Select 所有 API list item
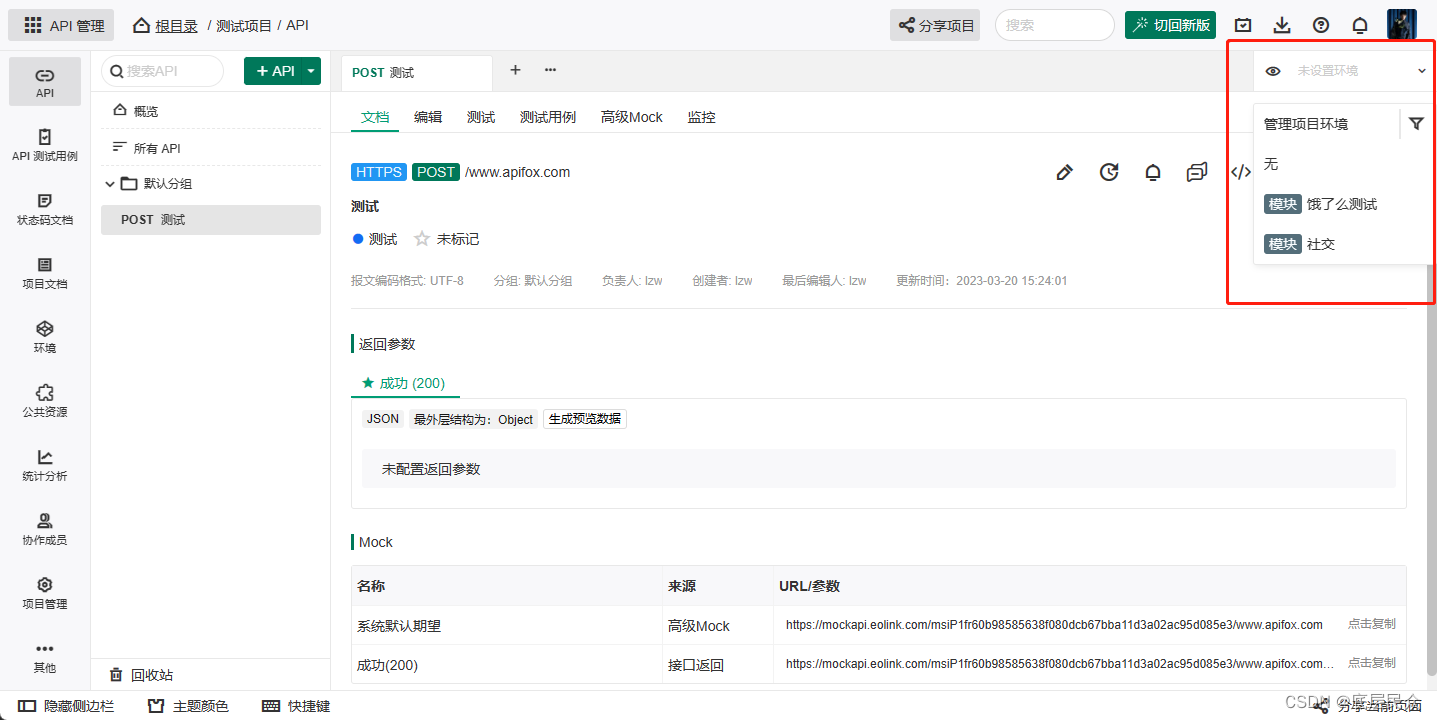This screenshot has width=1437, height=720. [x=211, y=148]
